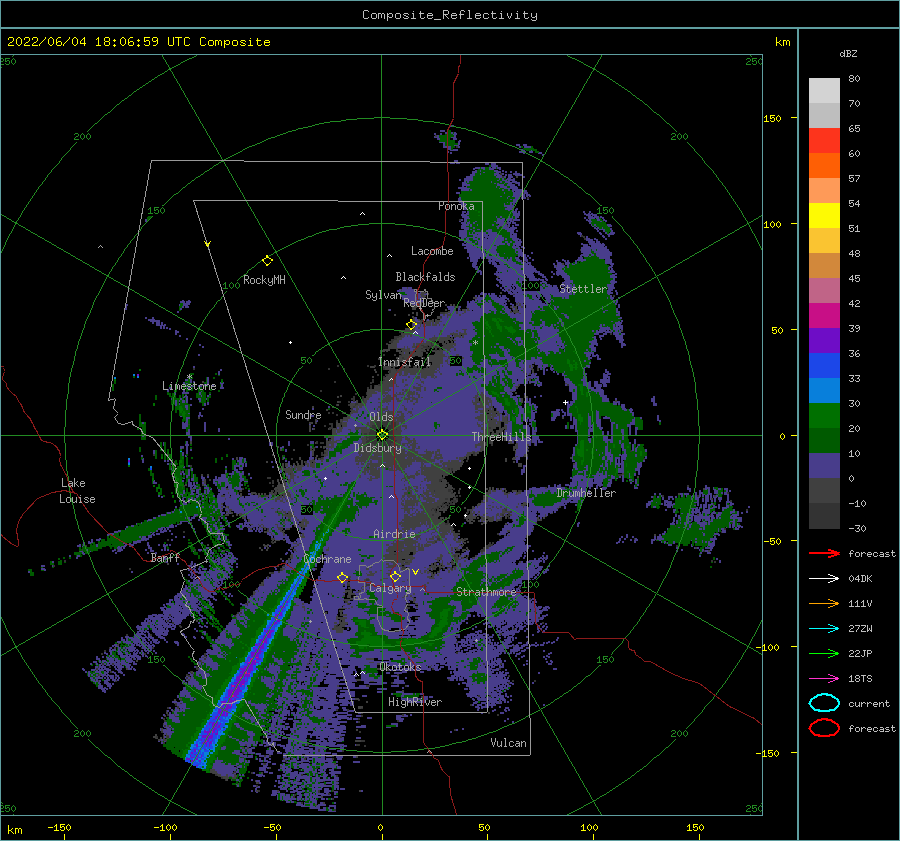Click the Cochrane city label
Image resolution: width=900 pixels, height=841 pixels.
point(327,559)
